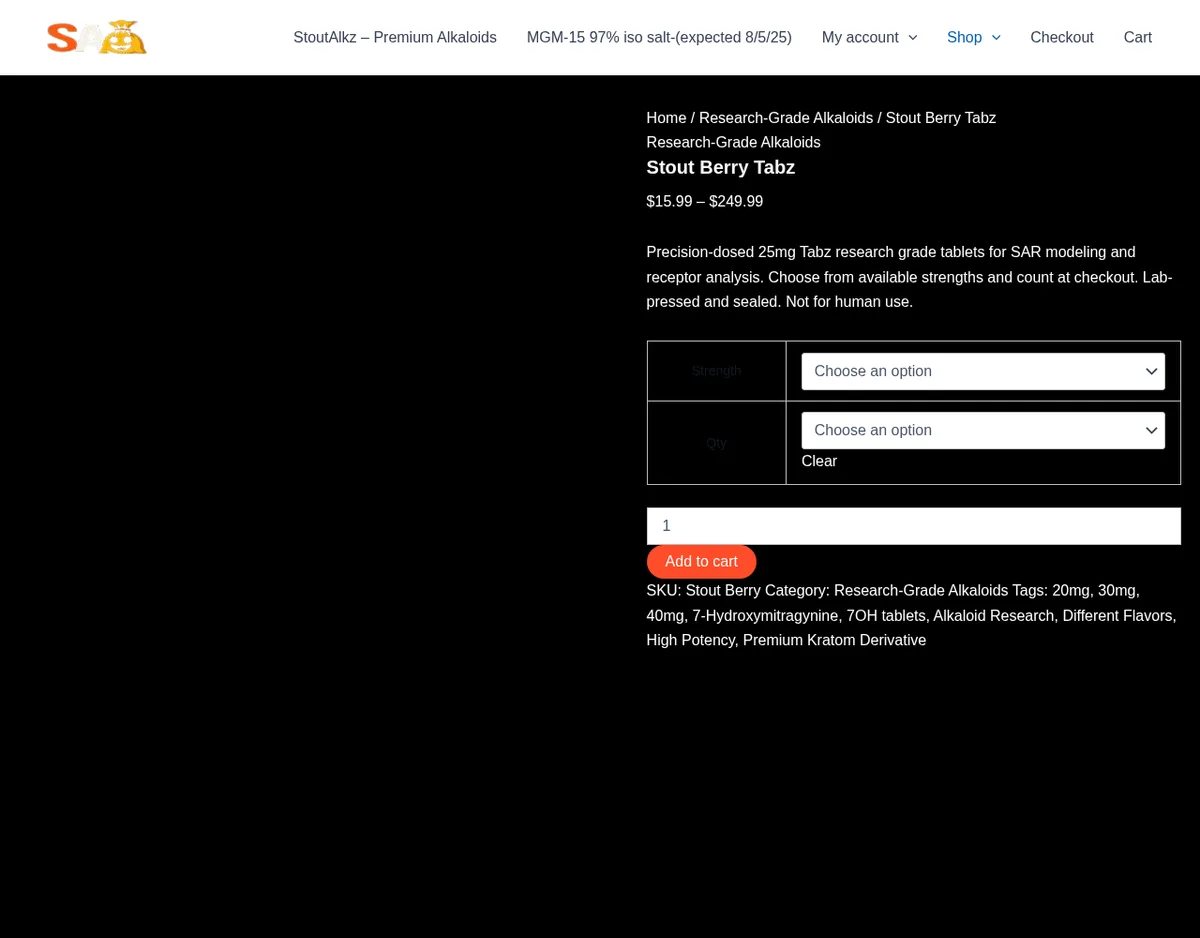1200x938 pixels.
Task: Open the 7OH tablets tag
Action: [886, 615]
